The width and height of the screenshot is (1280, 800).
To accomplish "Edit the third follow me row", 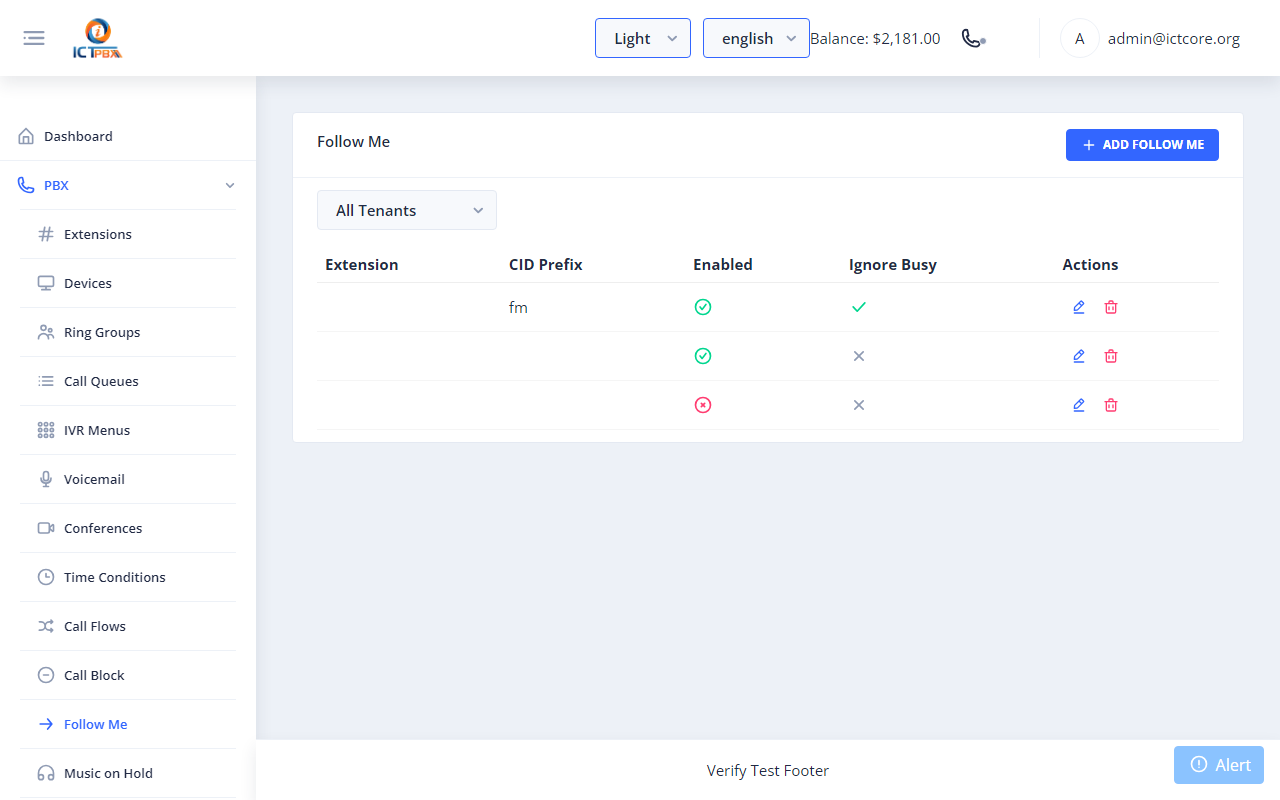I will click(1078, 405).
